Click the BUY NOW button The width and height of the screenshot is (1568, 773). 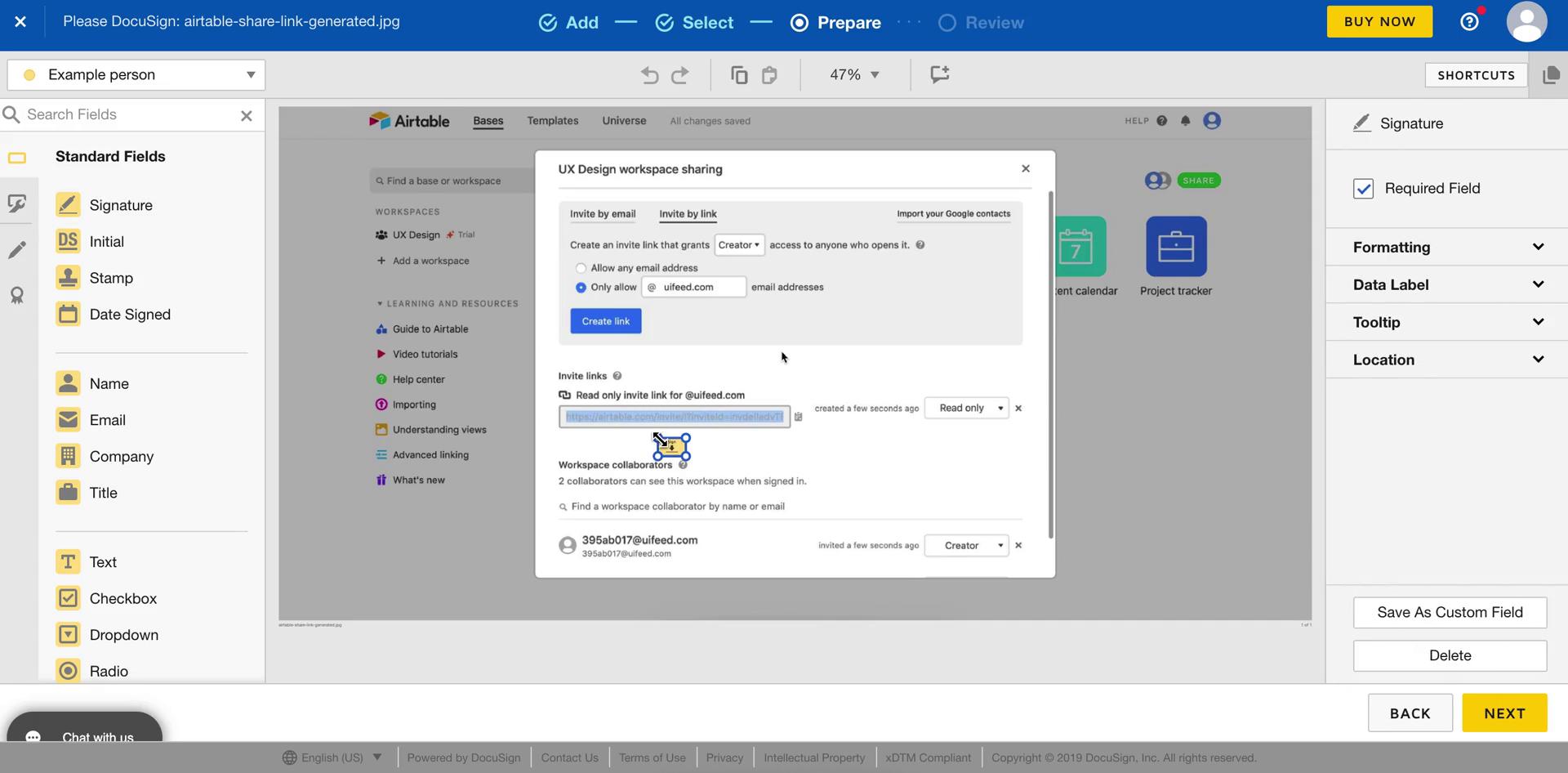click(1379, 22)
